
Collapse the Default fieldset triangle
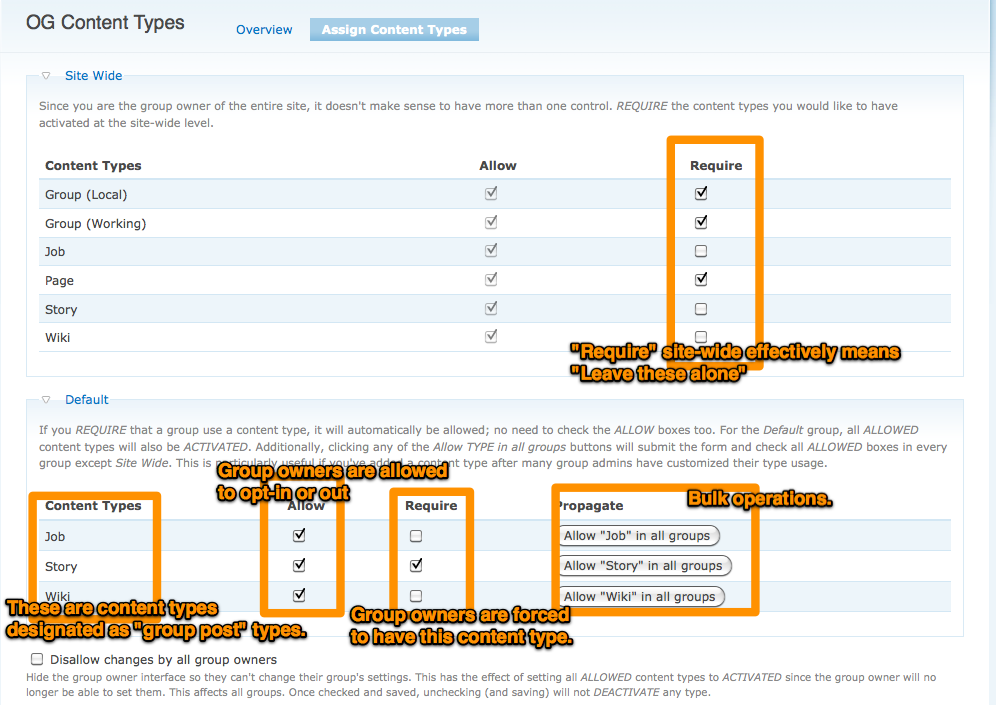(x=46, y=400)
